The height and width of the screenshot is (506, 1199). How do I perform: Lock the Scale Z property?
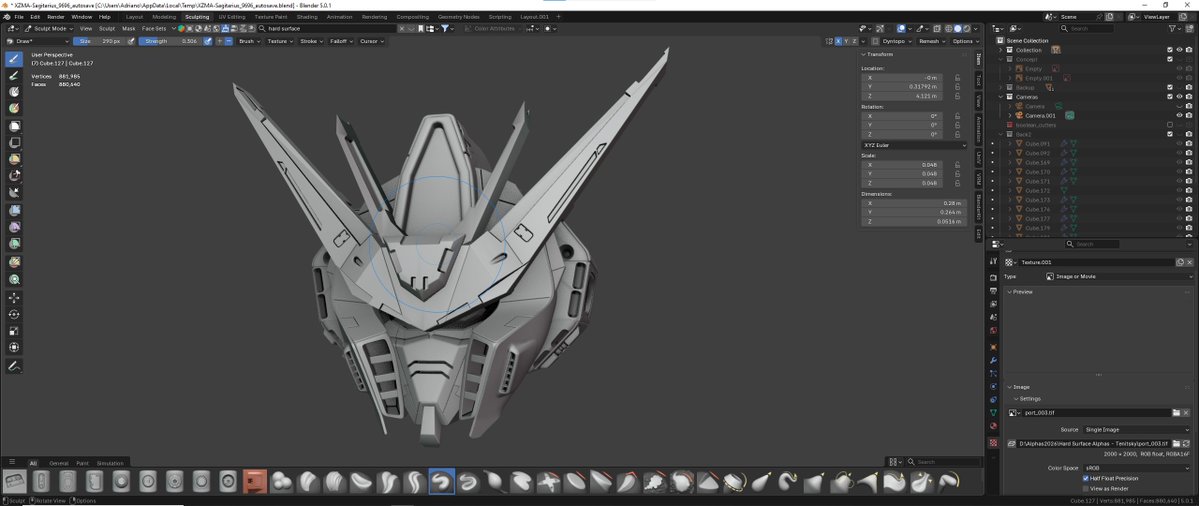957,183
